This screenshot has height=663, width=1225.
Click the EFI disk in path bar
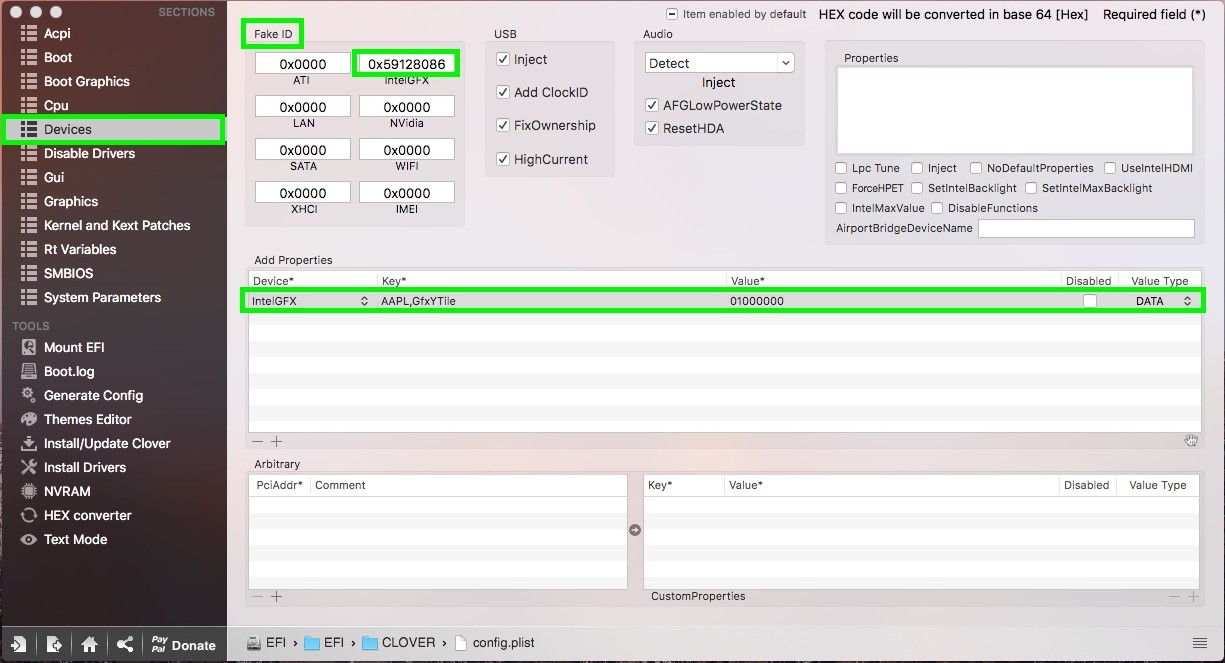point(266,643)
